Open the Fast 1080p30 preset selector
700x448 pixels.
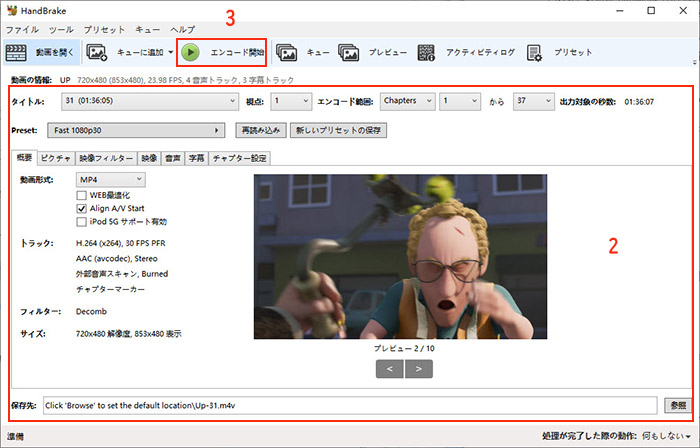[136, 130]
